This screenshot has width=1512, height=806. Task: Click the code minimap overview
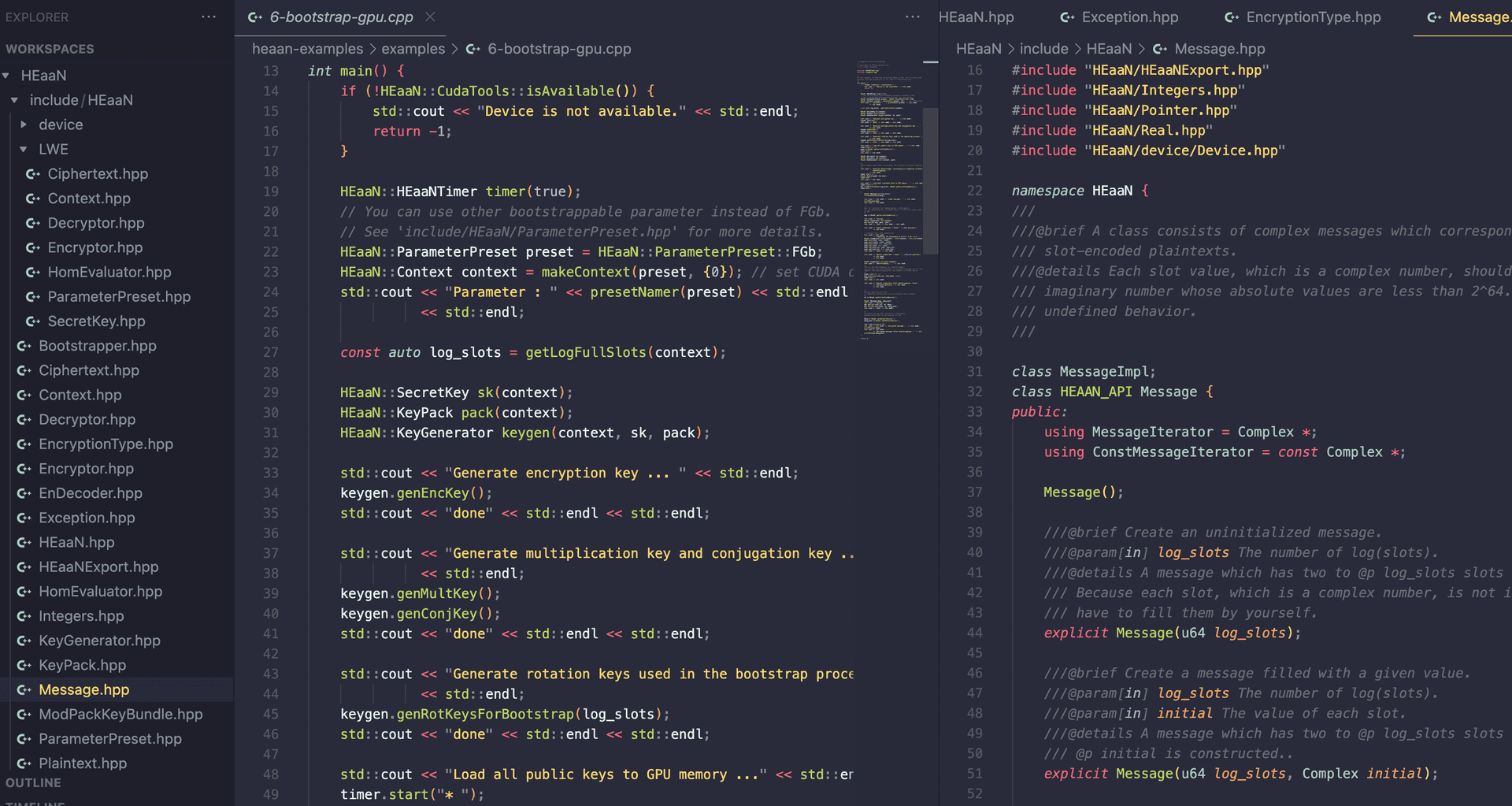[890, 197]
